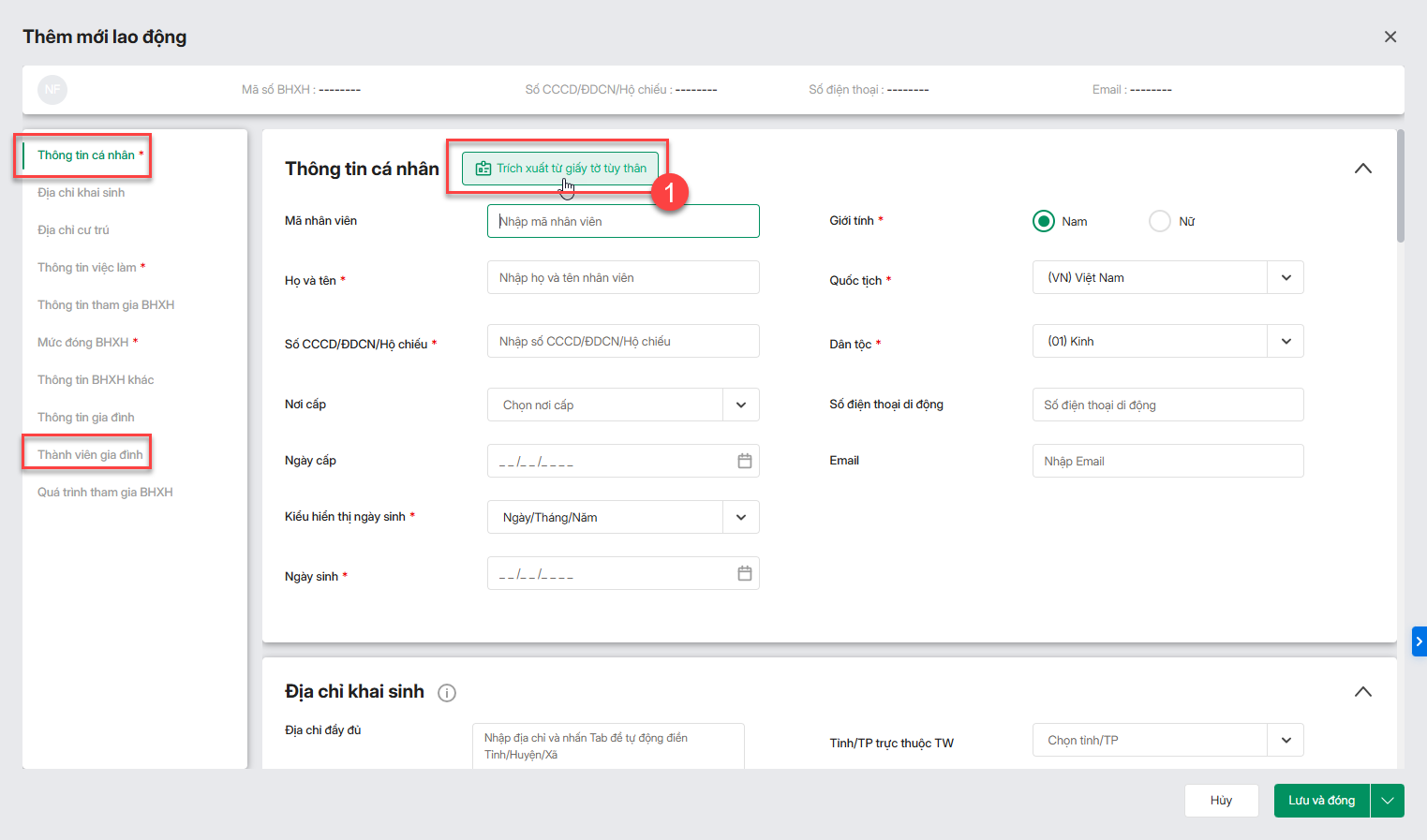1427x840 pixels.
Task: Click the NF avatar circle
Action: pyautogui.click(x=52, y=90)
